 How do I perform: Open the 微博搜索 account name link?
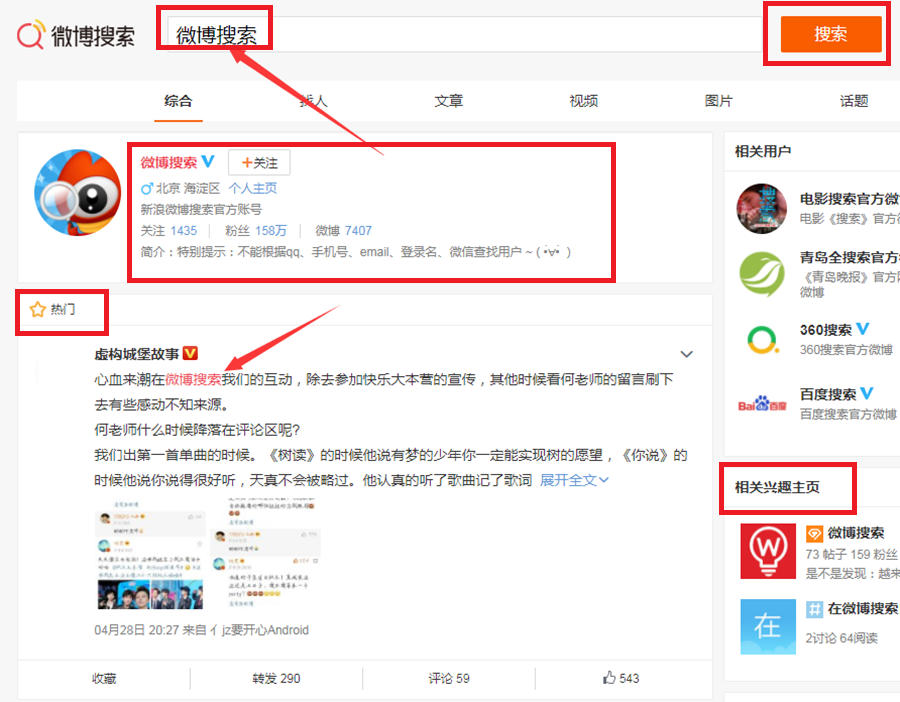point(169,162)
